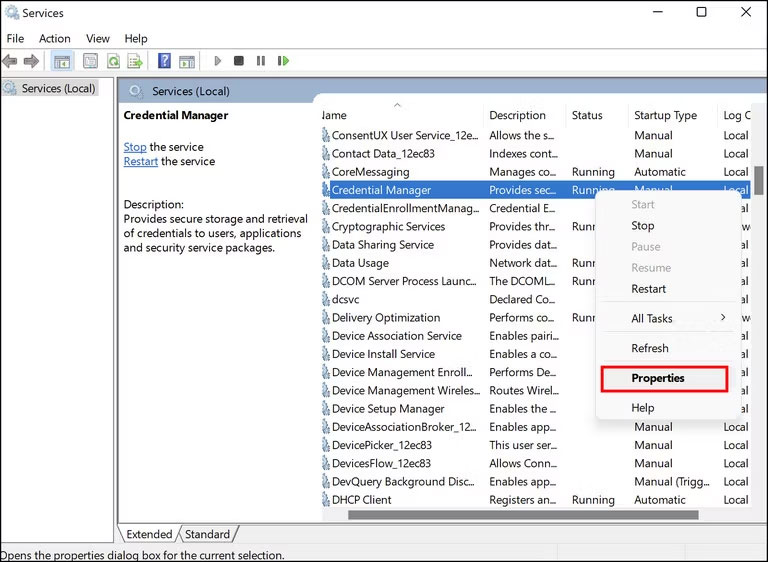This screenshot has height=562, width=768.
Task: Click the Stop the service link
Action: click(x=135, y=147)
